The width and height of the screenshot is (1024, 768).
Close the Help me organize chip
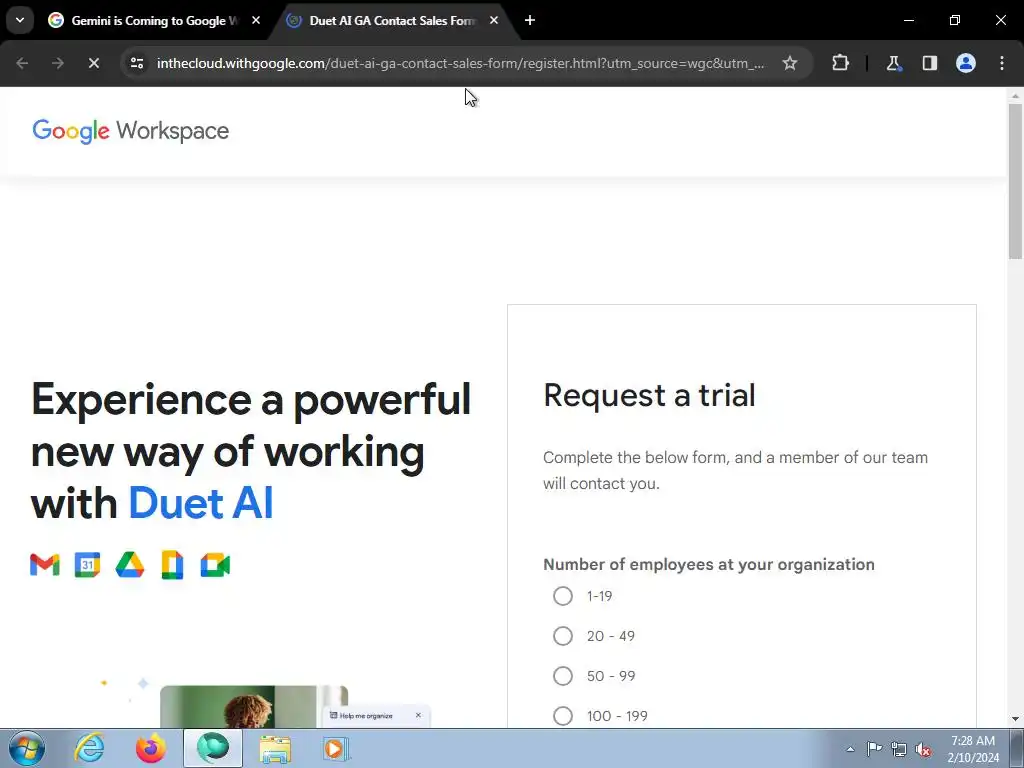(x=418, y=716)
